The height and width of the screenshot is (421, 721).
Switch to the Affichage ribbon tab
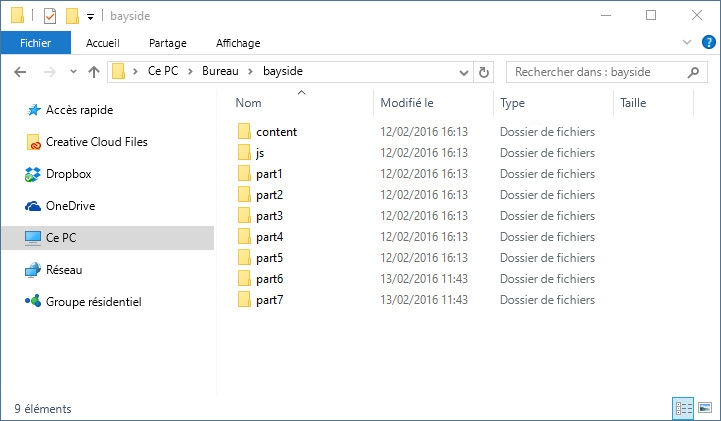(238, 43)
